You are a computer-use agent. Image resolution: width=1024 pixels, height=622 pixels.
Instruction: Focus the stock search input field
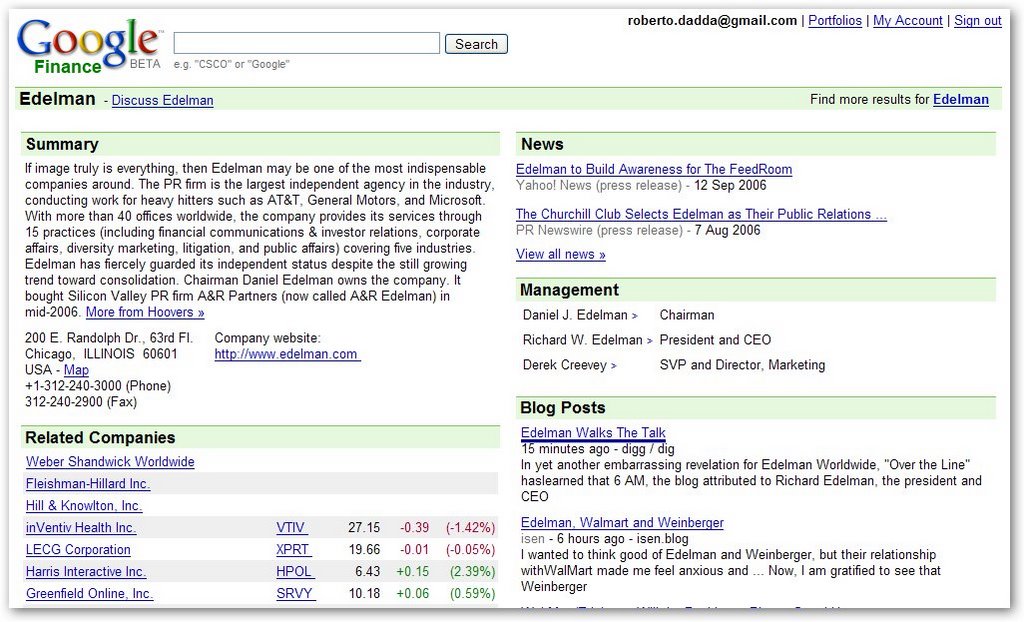[x=306, y=44]
